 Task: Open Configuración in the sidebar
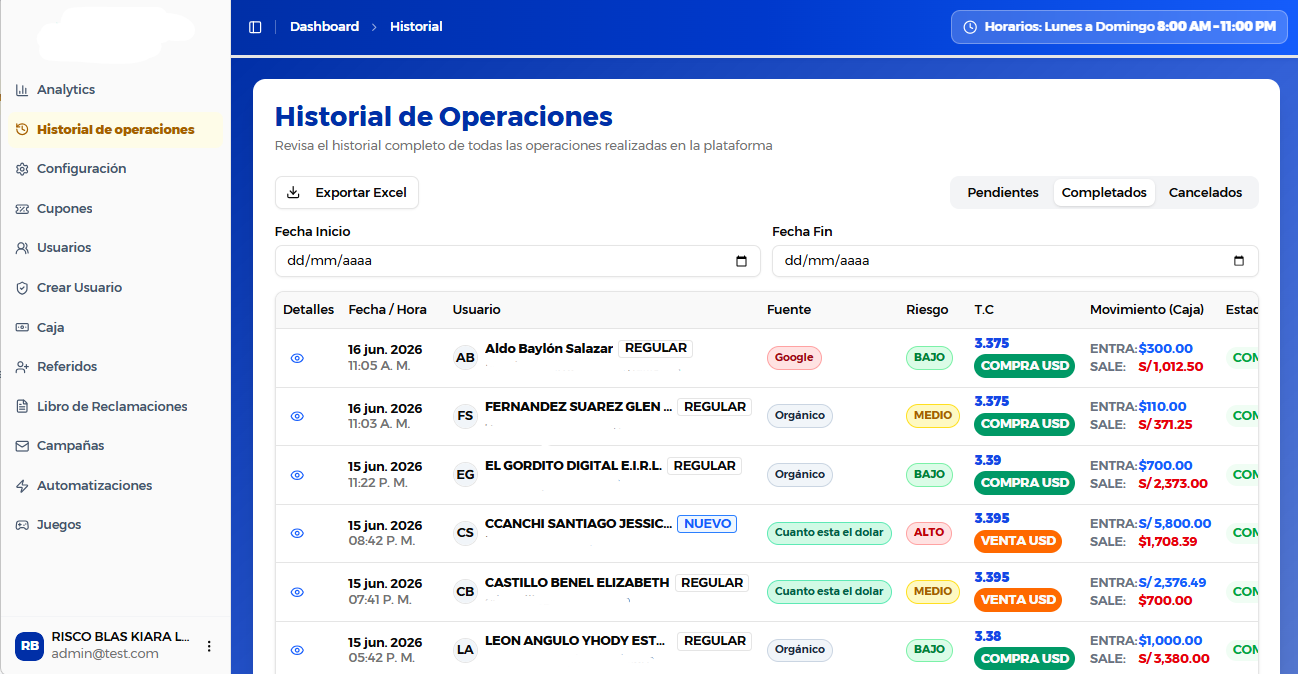pyautogui.click(x=115, y=169)
